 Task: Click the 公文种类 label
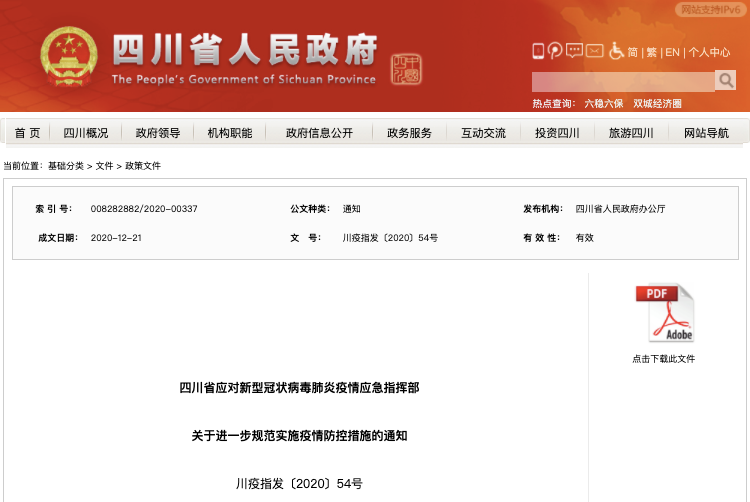[310, 209]
